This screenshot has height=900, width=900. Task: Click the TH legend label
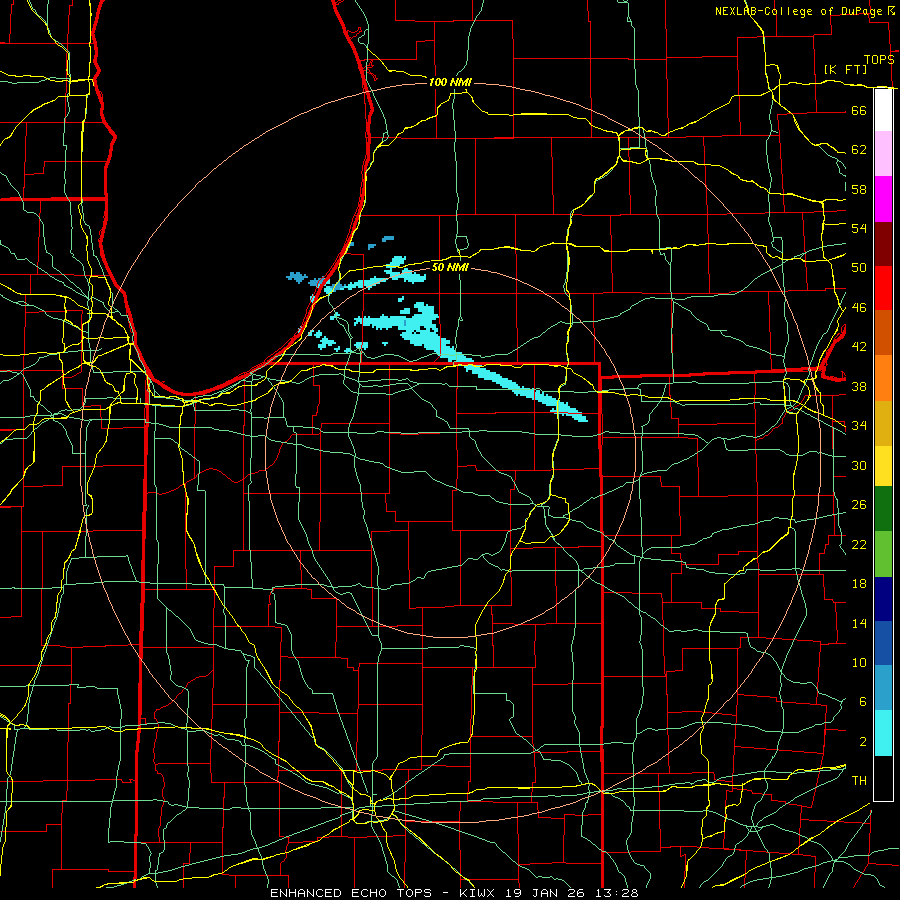859,781
